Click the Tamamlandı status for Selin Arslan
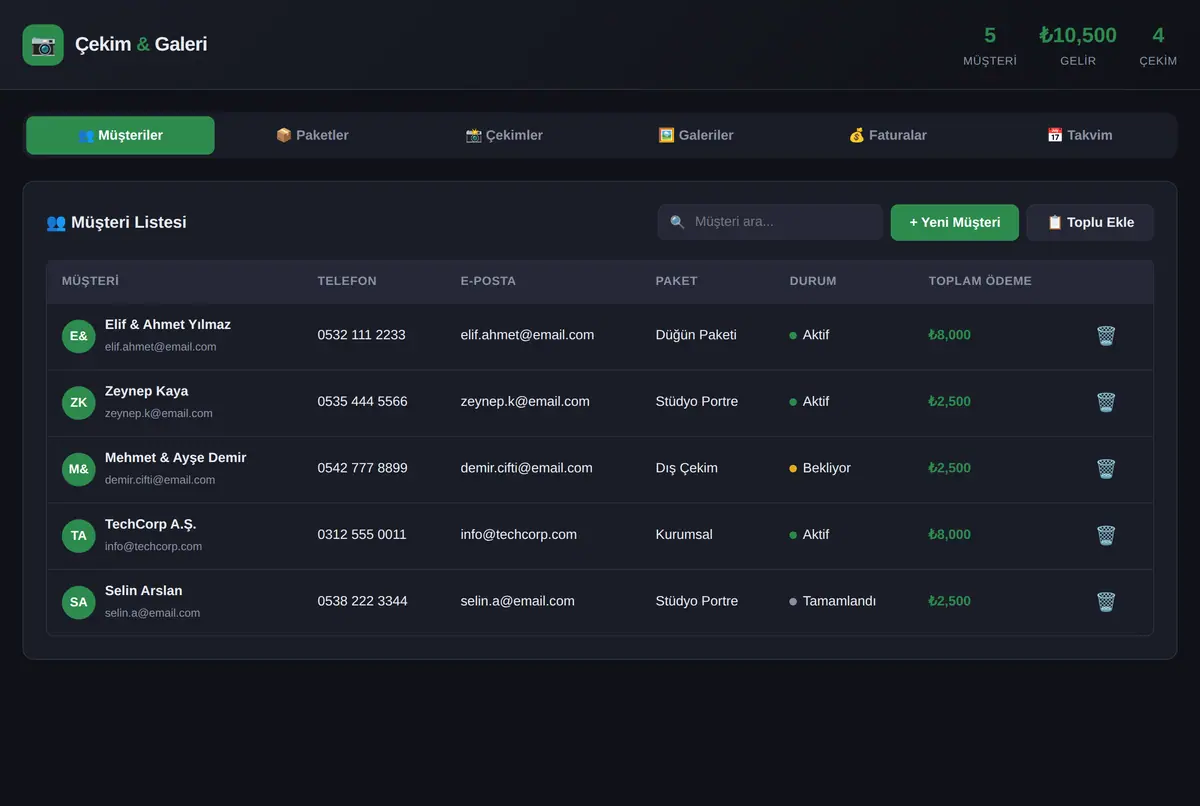The image size is (1200, 806). (833, 601)
